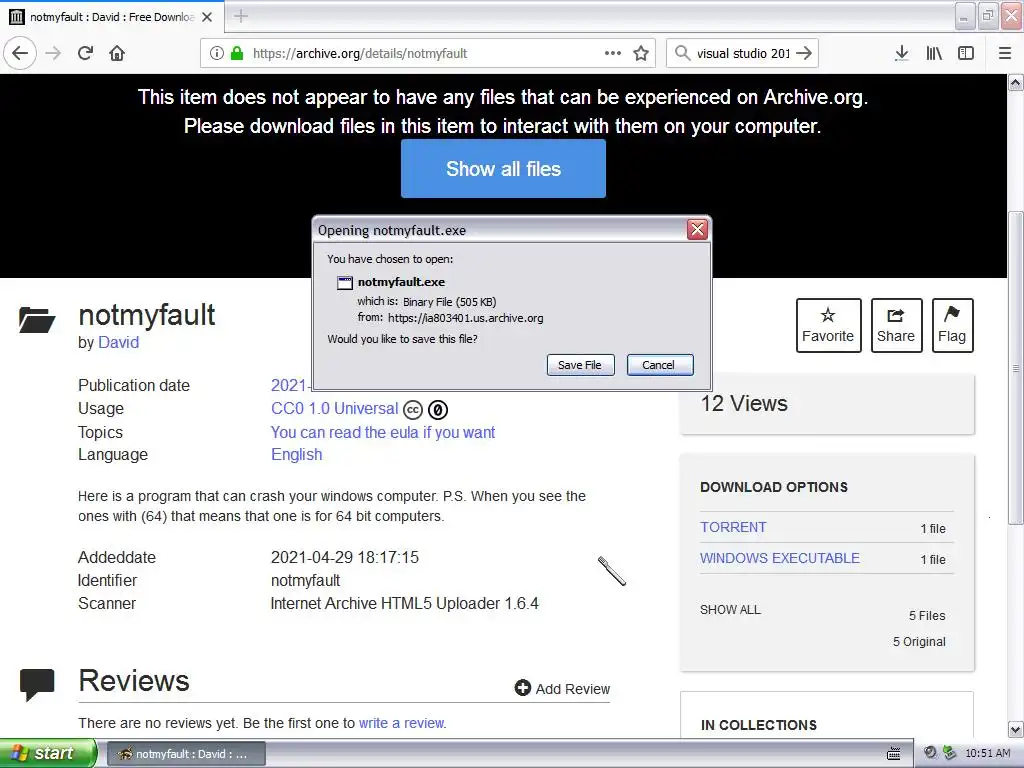Click the Addeddate value 2021-04-29 18:17:15

[x=344, y=558]
